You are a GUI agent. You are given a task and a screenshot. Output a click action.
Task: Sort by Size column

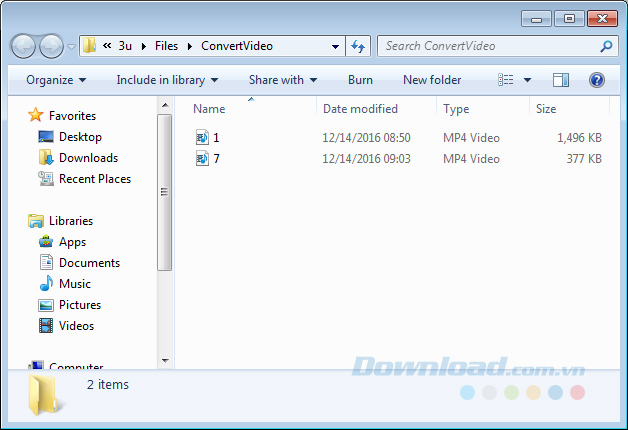546,109
